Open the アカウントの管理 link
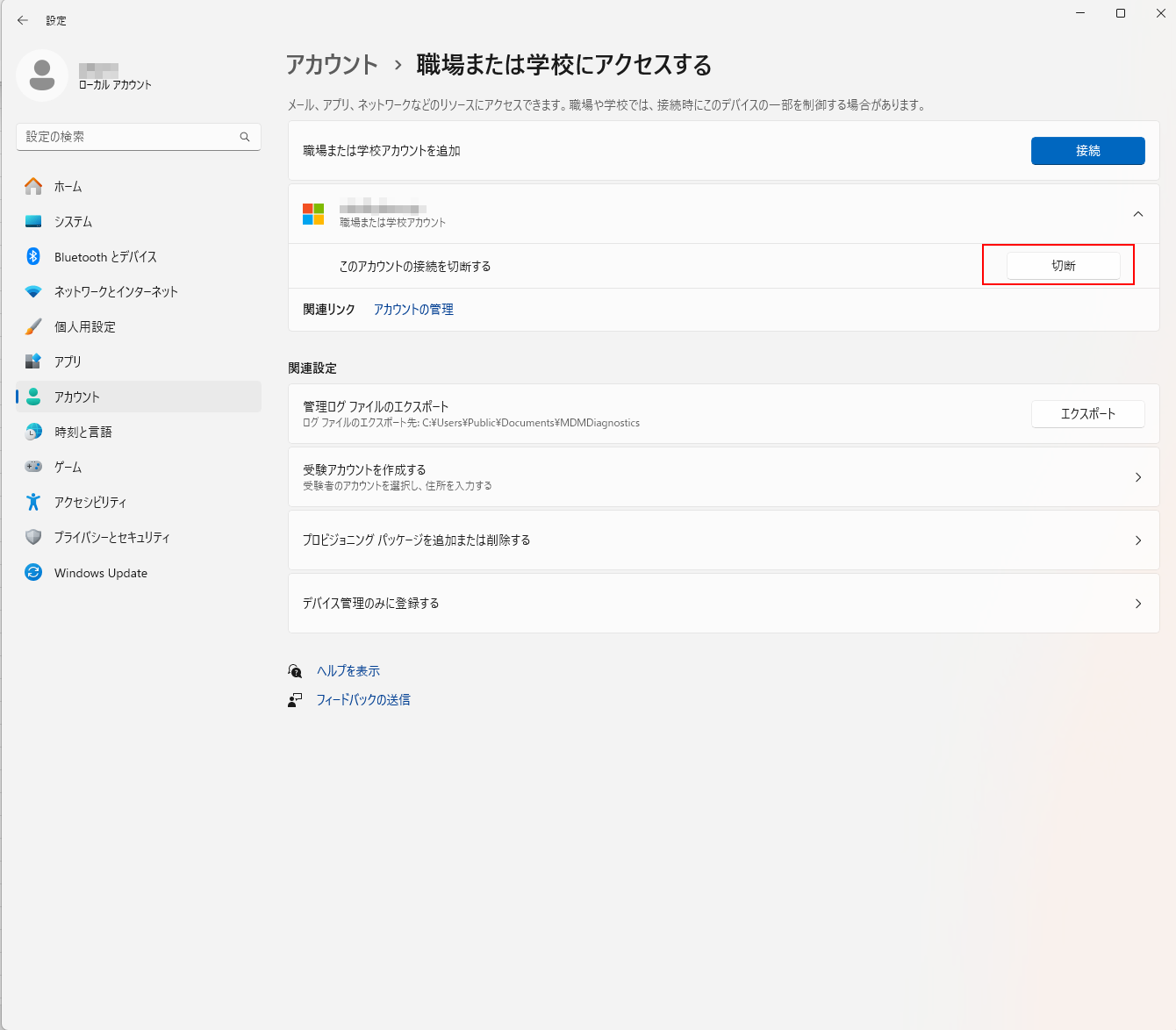 pos(413,310)
